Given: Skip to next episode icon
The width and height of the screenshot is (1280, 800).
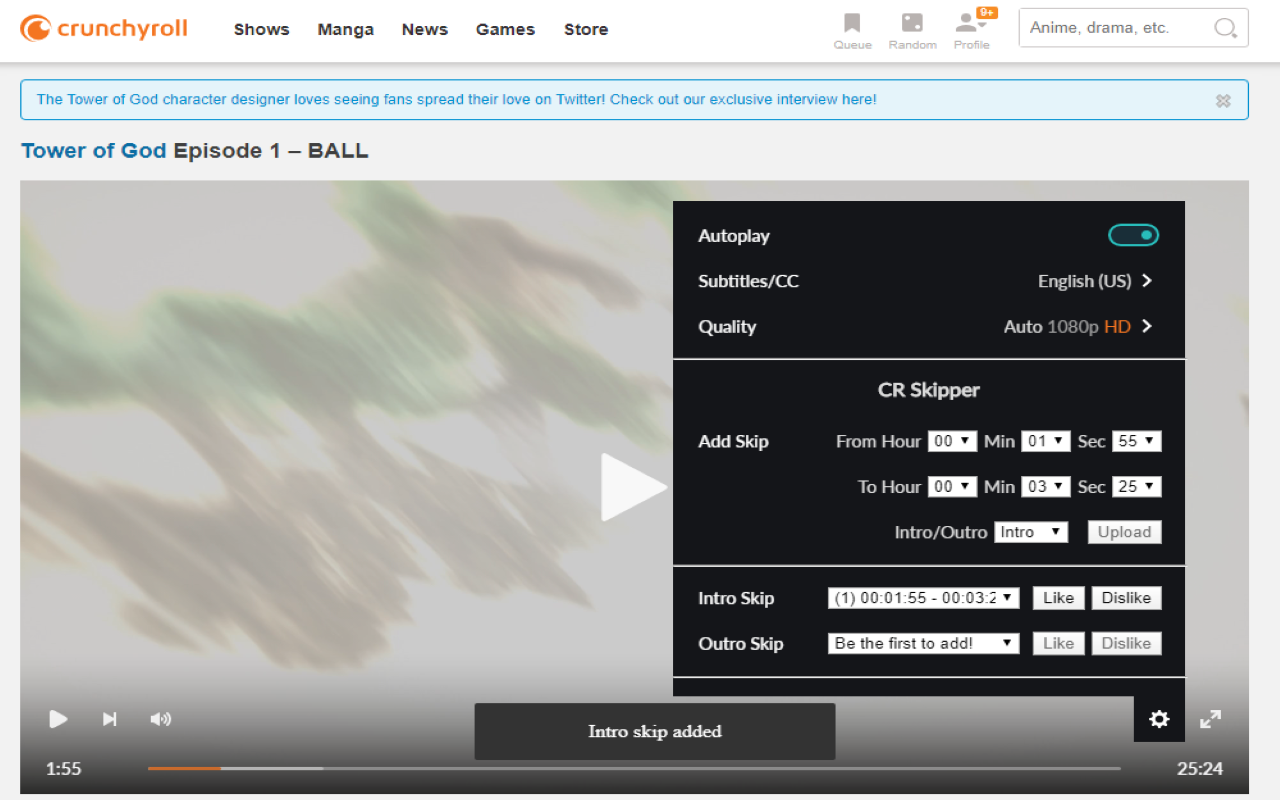Looking at the screenshot, I should coord(110,718).
